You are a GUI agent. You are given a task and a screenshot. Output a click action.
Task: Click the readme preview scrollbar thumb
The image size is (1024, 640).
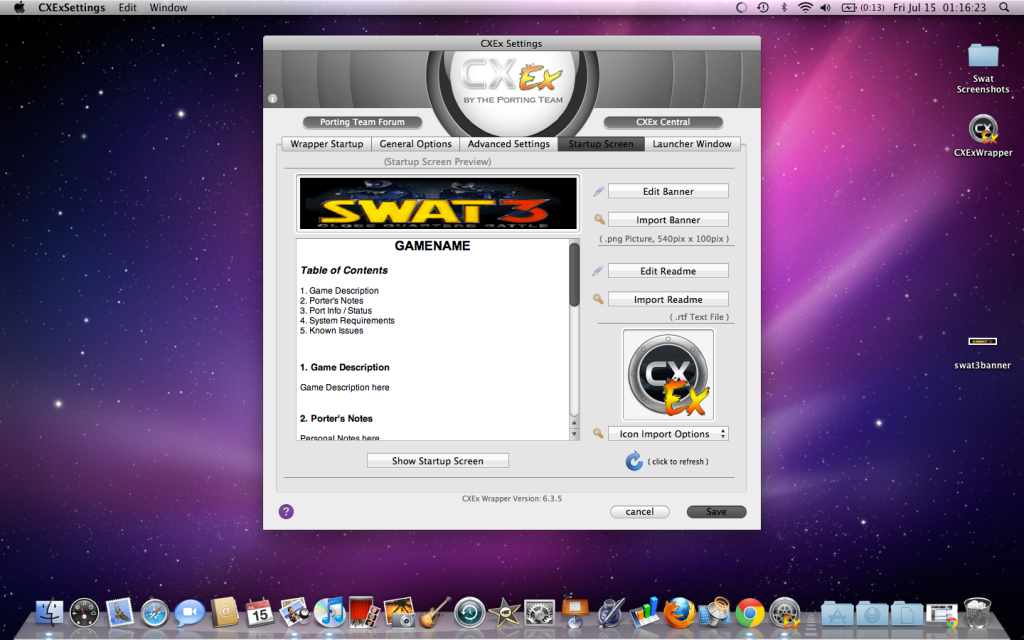[574, 274]
